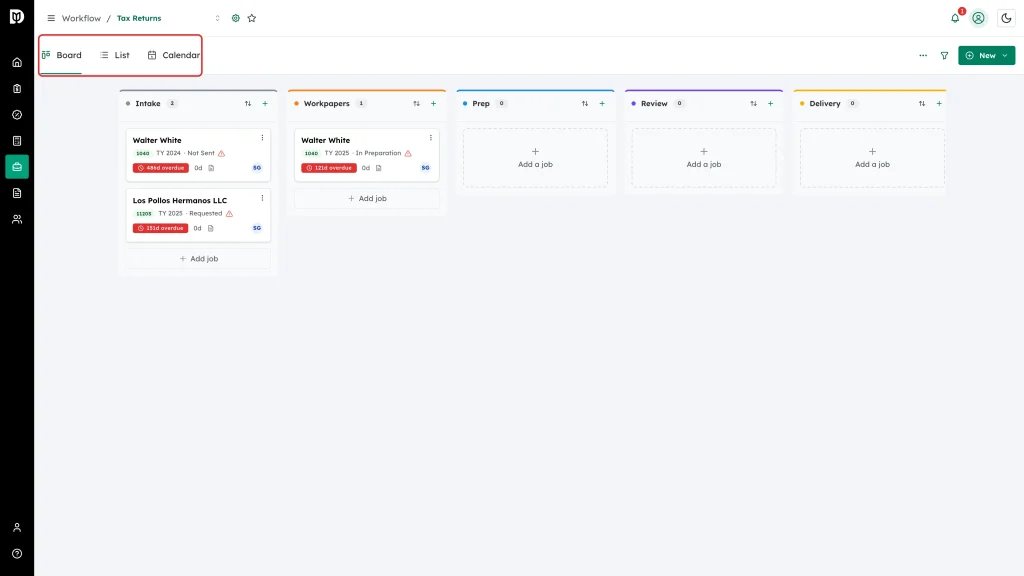1024x576 pixels.
Task: Click the SG assignee badge on Walter White TY 2025 card
Action: point(425,168)
